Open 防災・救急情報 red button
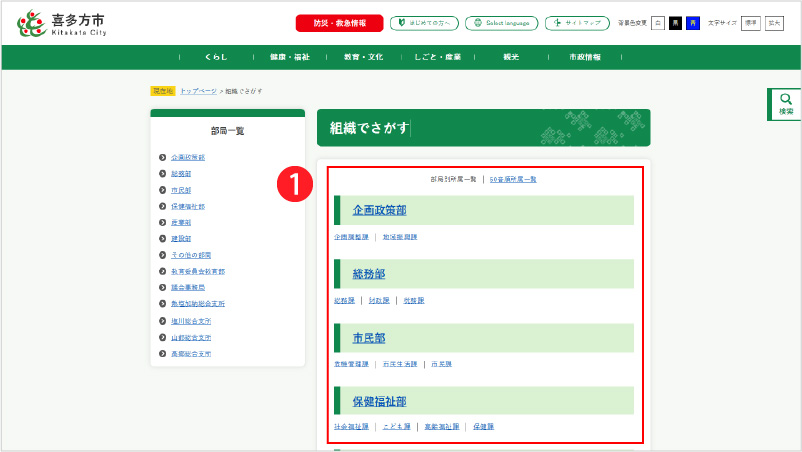 [339, 22]
